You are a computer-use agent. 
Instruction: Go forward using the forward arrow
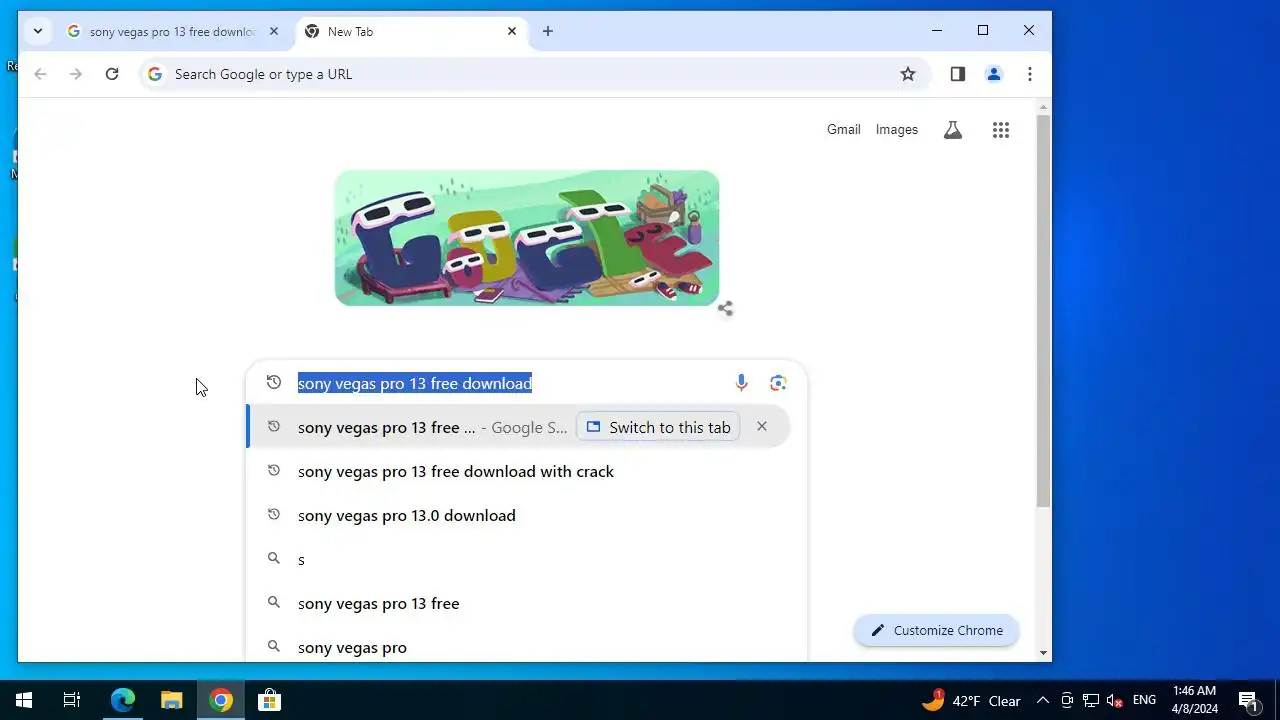(76, 74)
